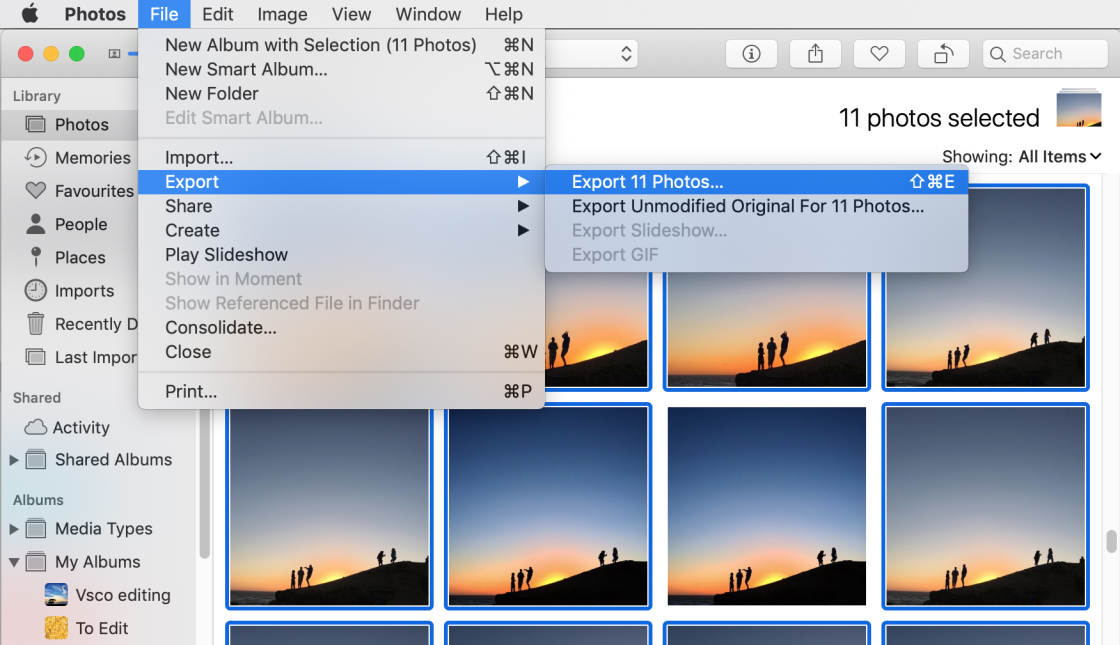Click the toolbar pop-up stepper arrows
The width and height of the screenshot is (1120, 645).
pos(626,54)
